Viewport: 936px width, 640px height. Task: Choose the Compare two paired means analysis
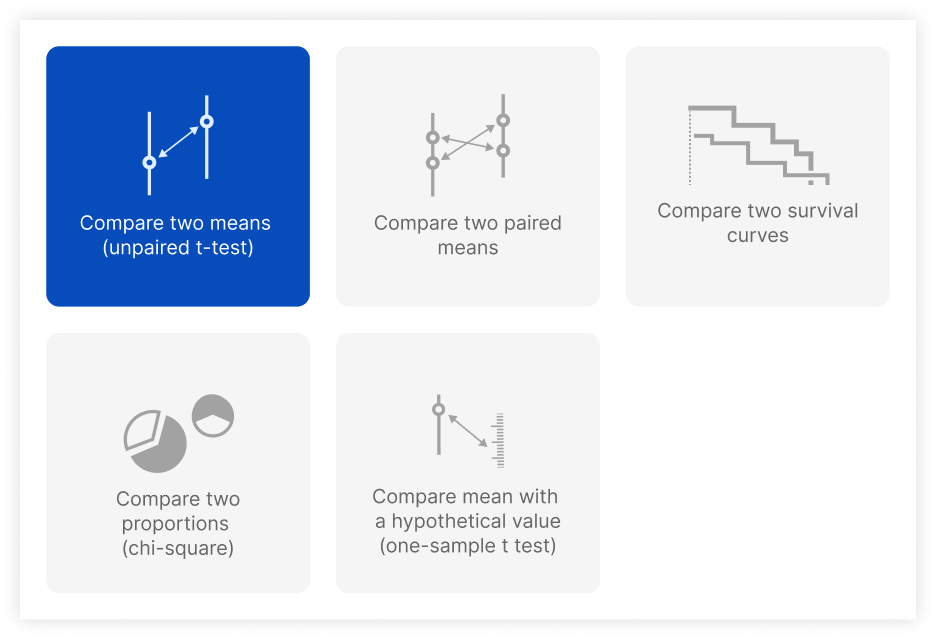coord(467,176)
